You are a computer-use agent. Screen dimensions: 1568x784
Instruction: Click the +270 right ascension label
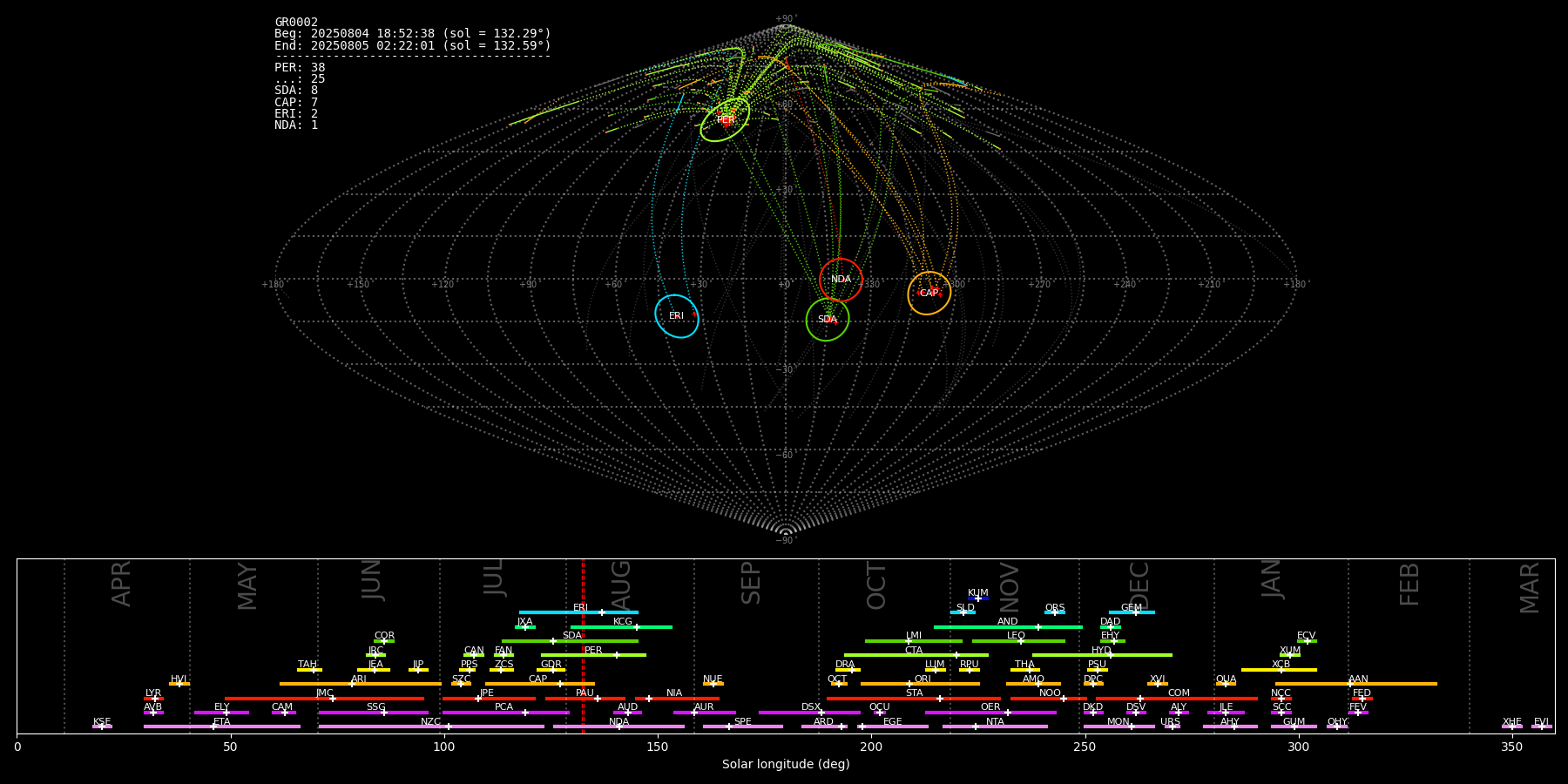coord(1039,285)
